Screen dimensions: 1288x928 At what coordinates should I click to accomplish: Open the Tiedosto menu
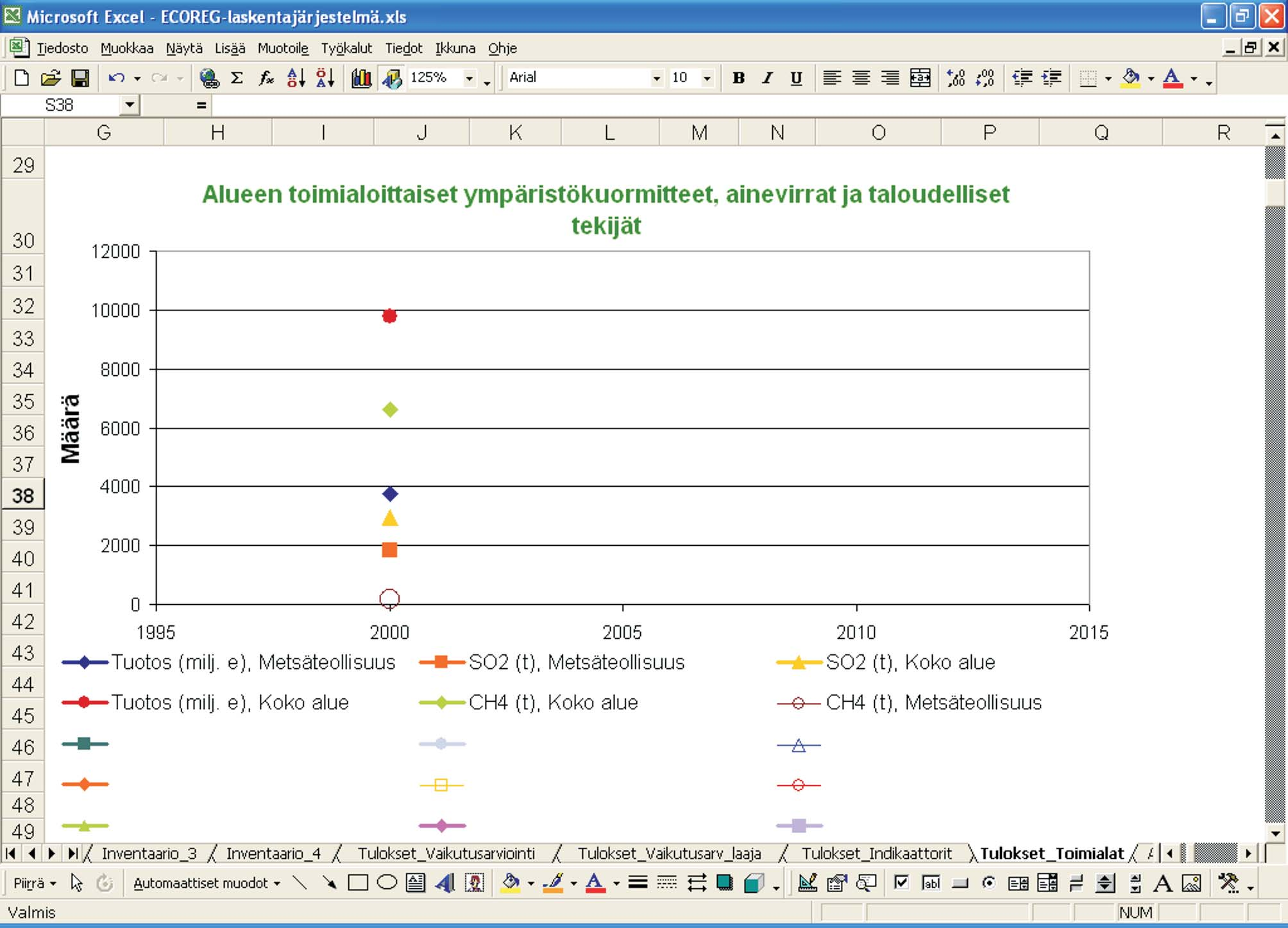point(62,48)
